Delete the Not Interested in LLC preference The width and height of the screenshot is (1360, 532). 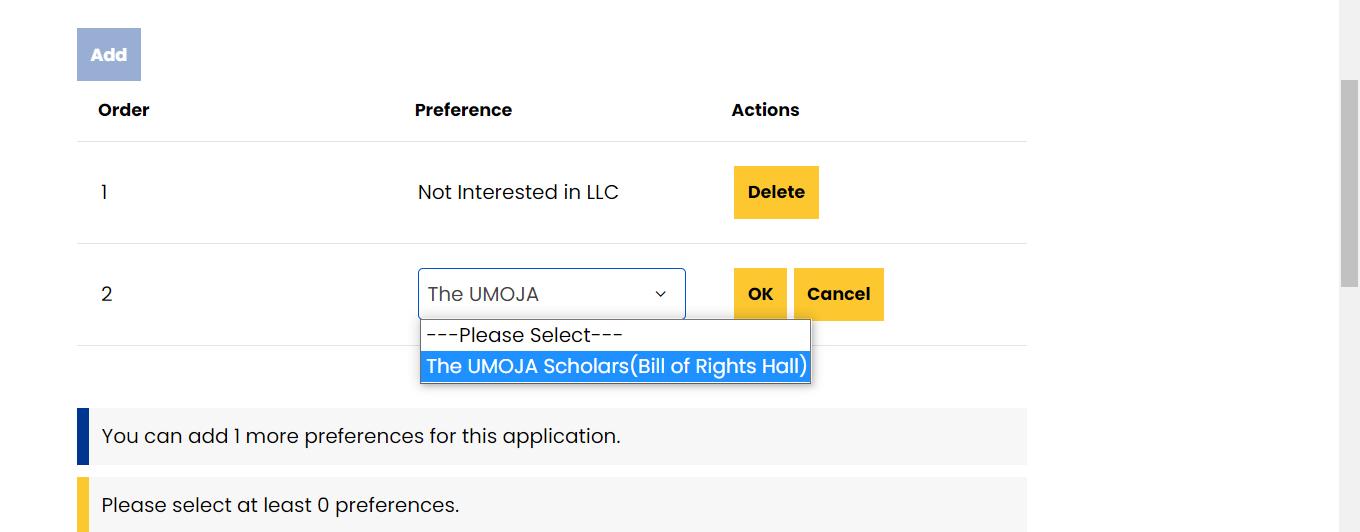pyautogui.click(x=776, y=192)
